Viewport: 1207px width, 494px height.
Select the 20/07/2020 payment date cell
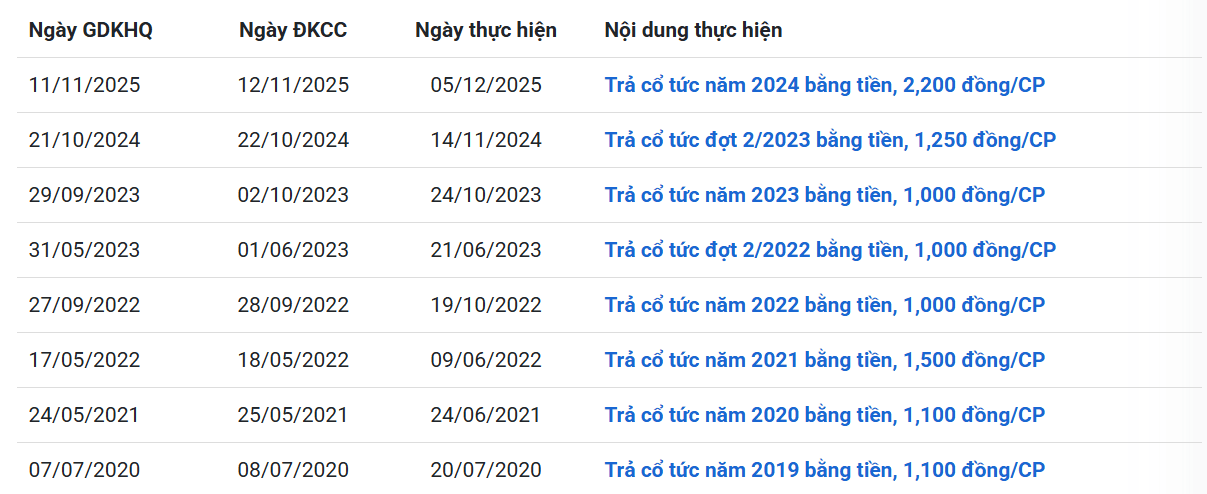click(x=486, y=470)
